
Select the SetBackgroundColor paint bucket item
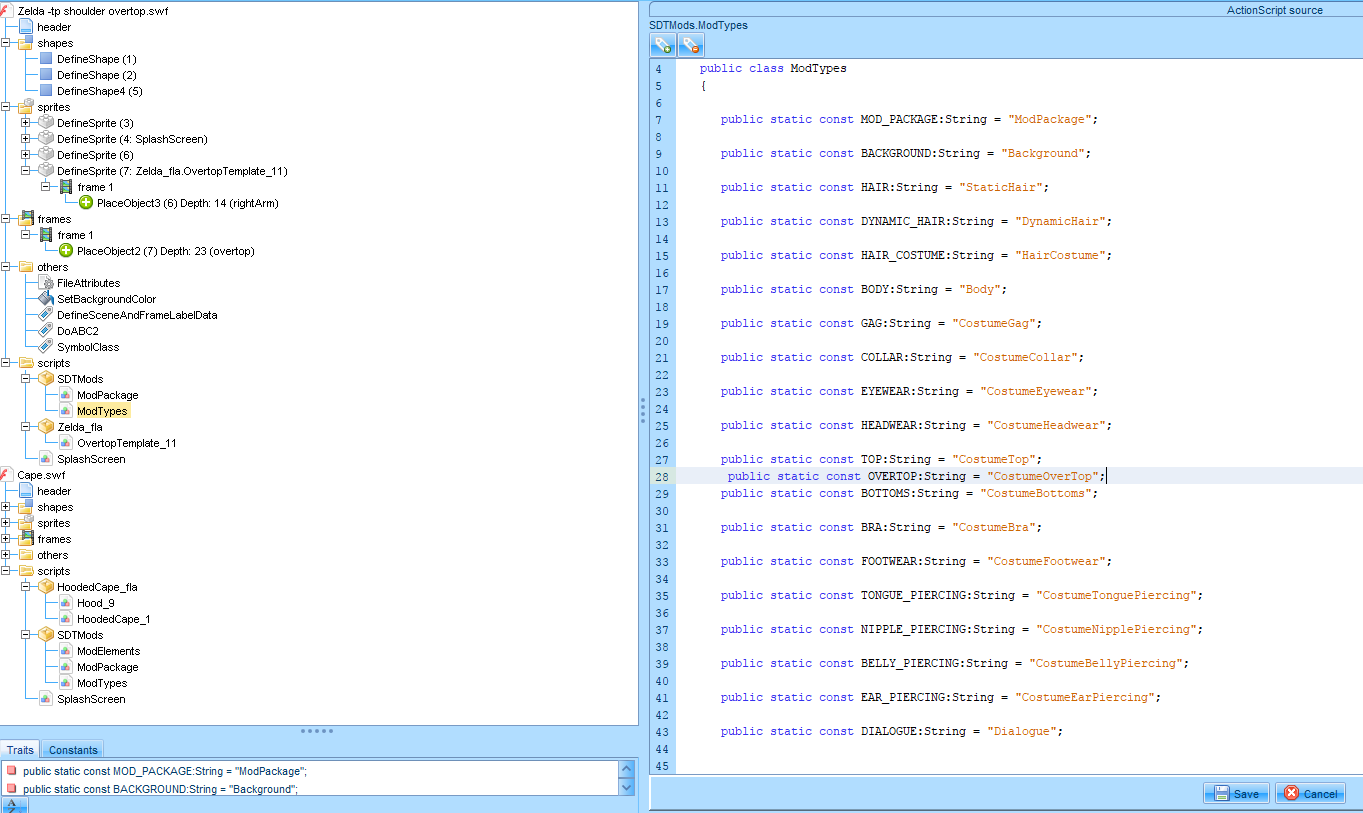pos(106,299)
